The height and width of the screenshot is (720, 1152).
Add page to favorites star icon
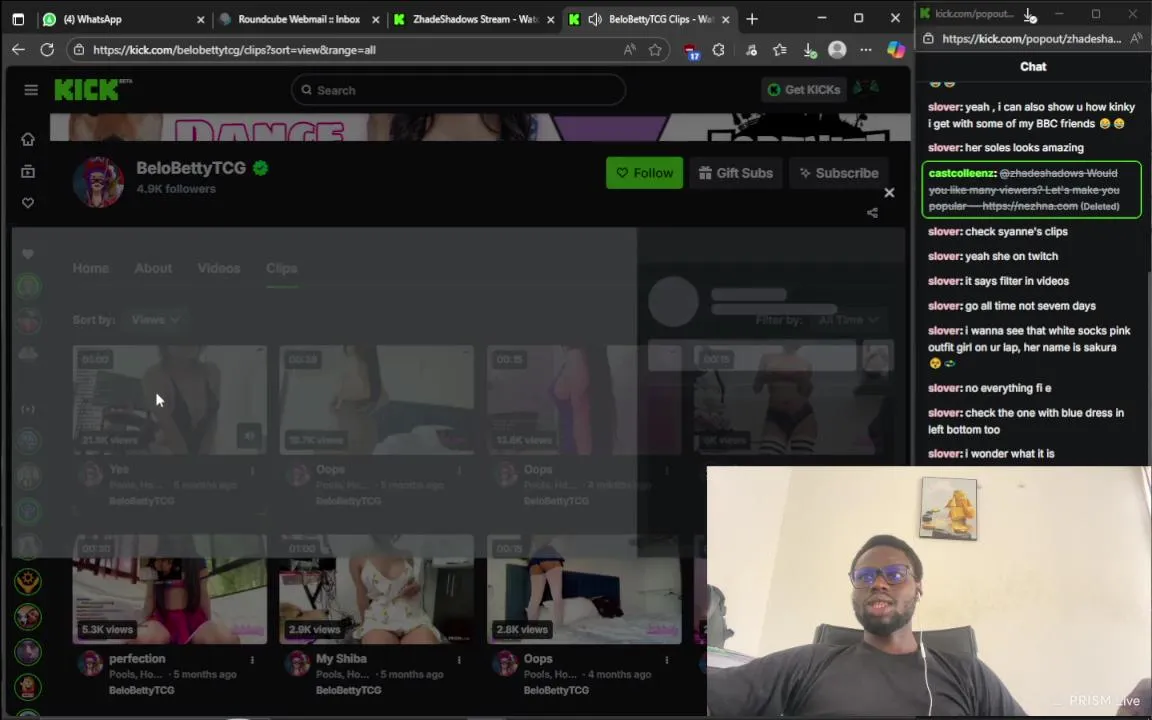coord(655,49)
